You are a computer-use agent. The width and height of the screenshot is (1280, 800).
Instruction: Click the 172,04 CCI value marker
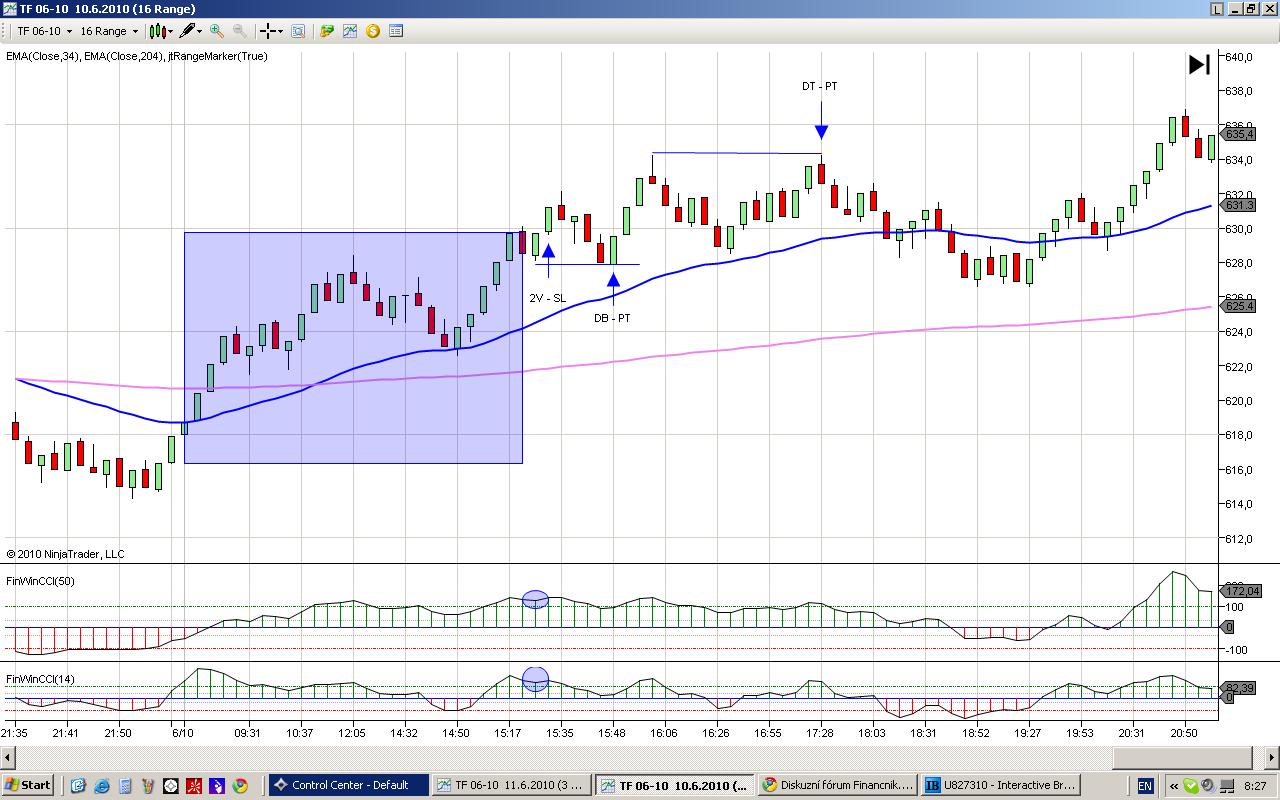click(1242, 591)
